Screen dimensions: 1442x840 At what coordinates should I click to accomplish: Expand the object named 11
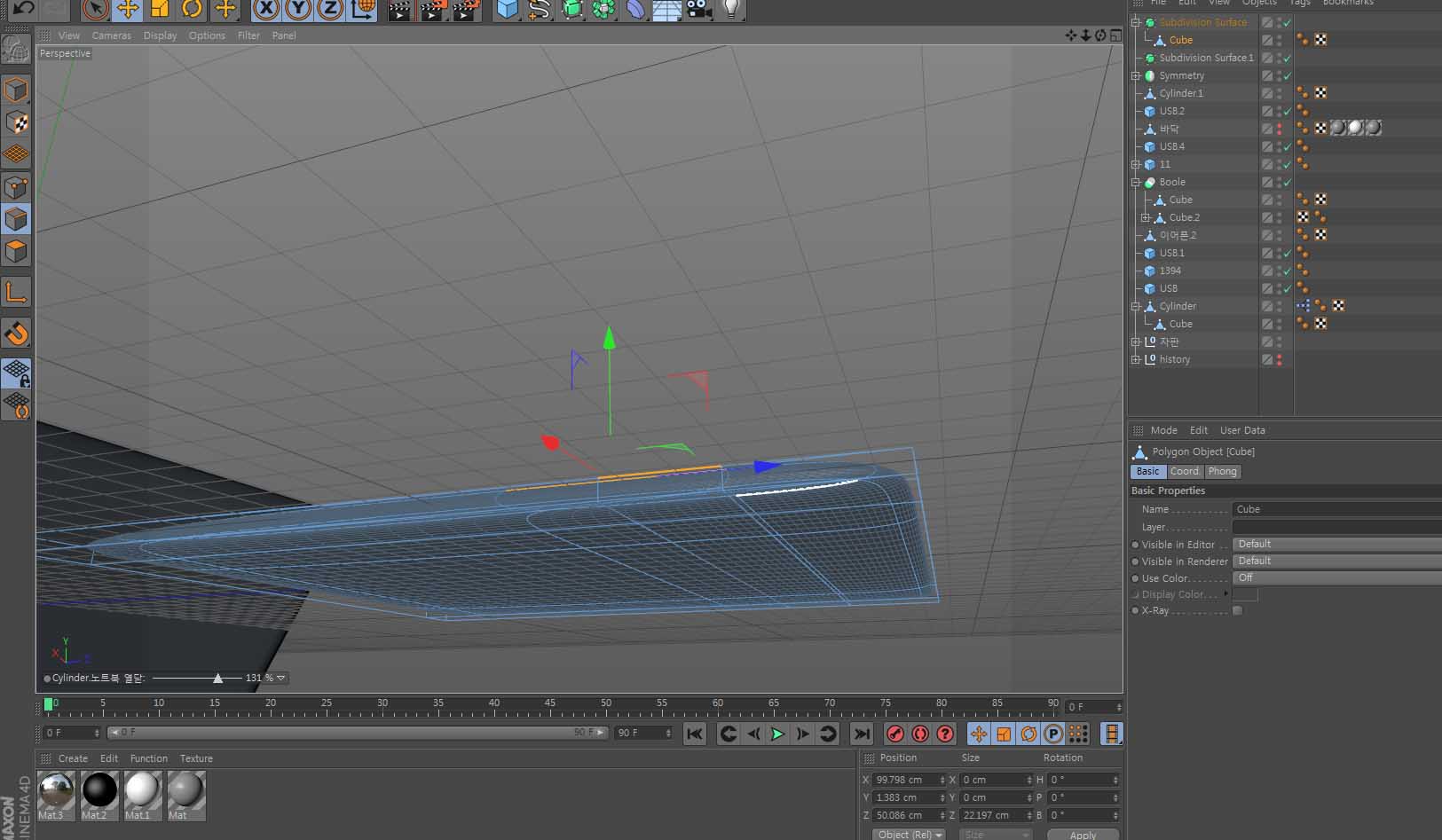(1135, 164)
